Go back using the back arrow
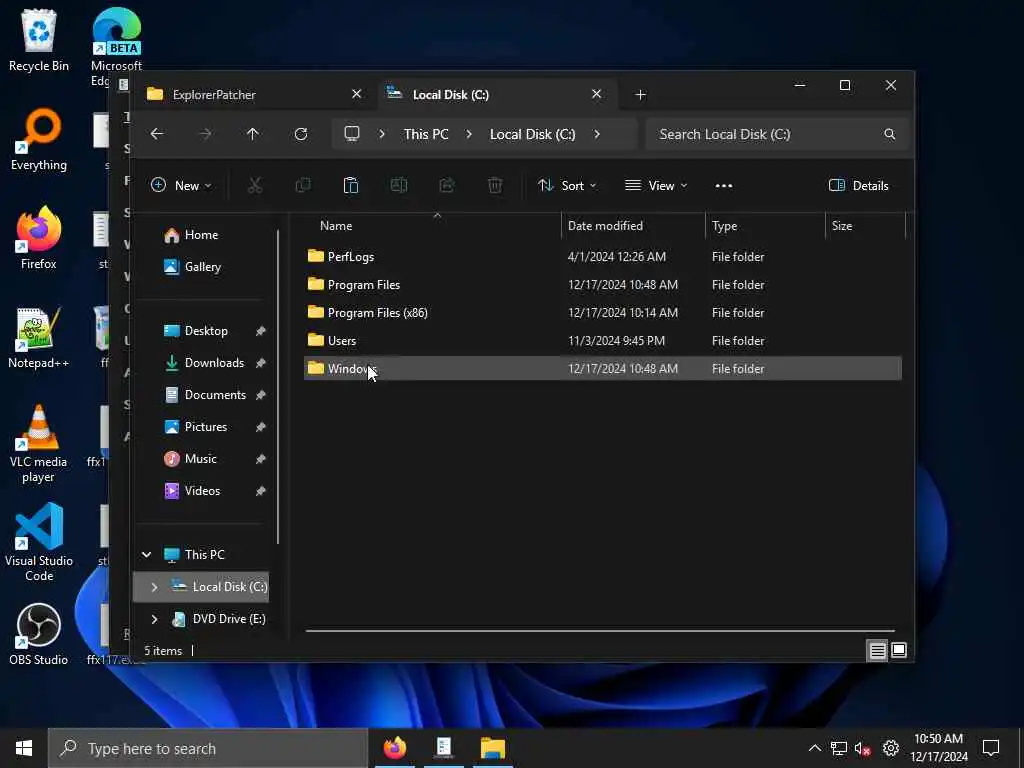This screenshot has height=768, width=1024. (x=157, y=134)
